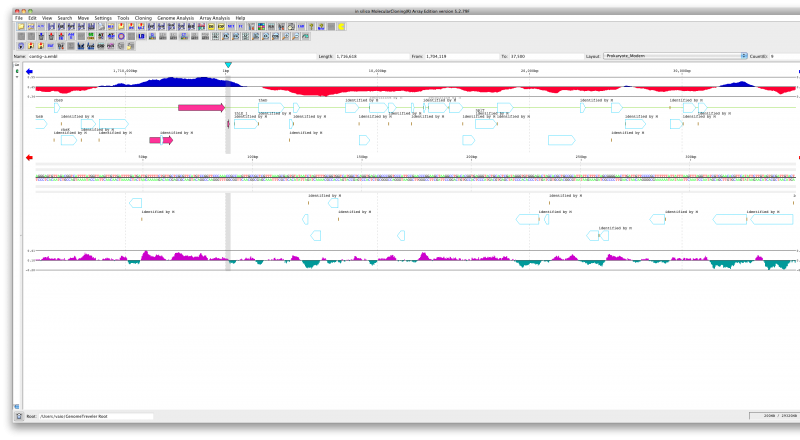Click the Name input field
This screenshot has height=440, width=800.
tap(171, 56)
